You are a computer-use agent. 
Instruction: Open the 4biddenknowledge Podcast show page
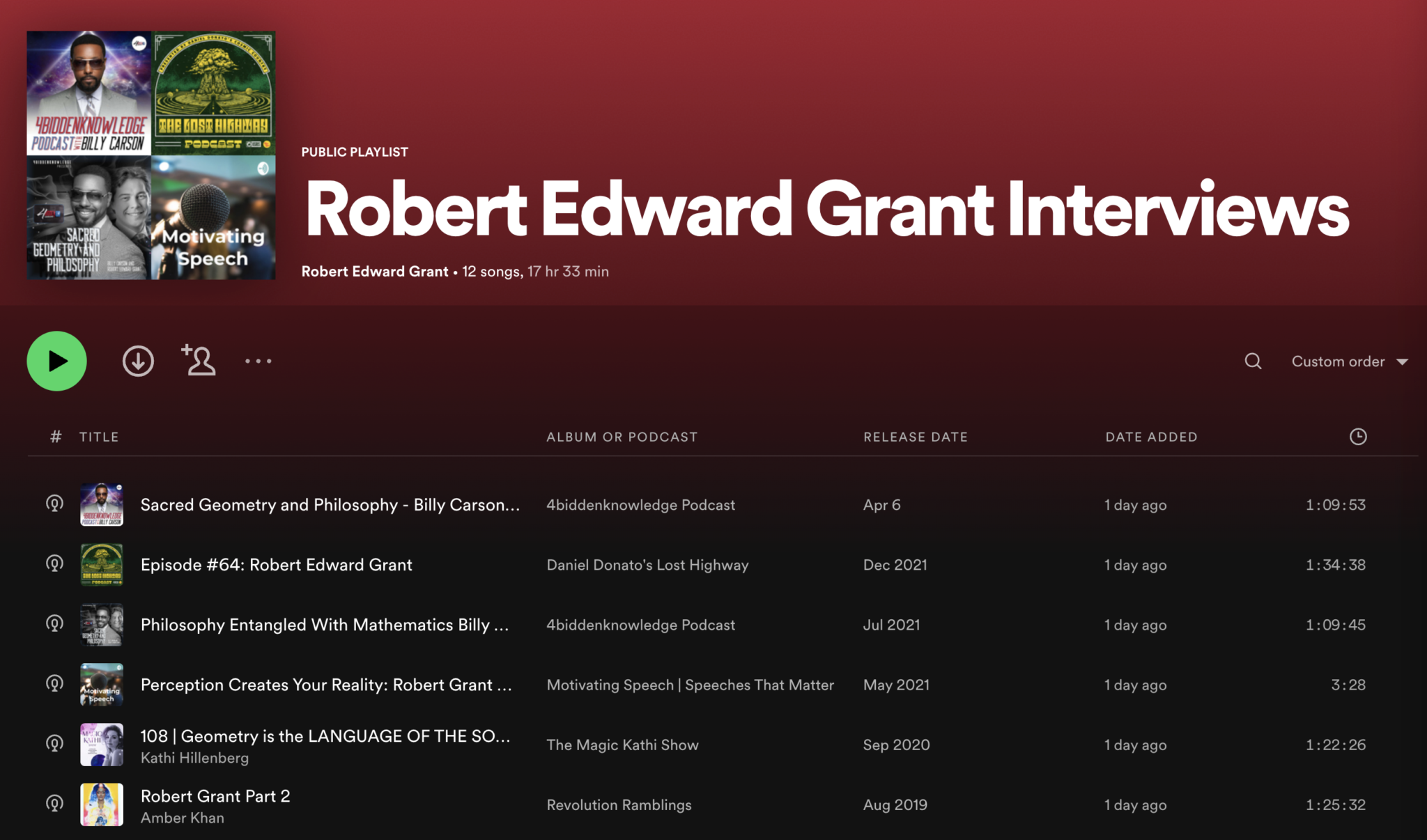[x=640, y=504]
